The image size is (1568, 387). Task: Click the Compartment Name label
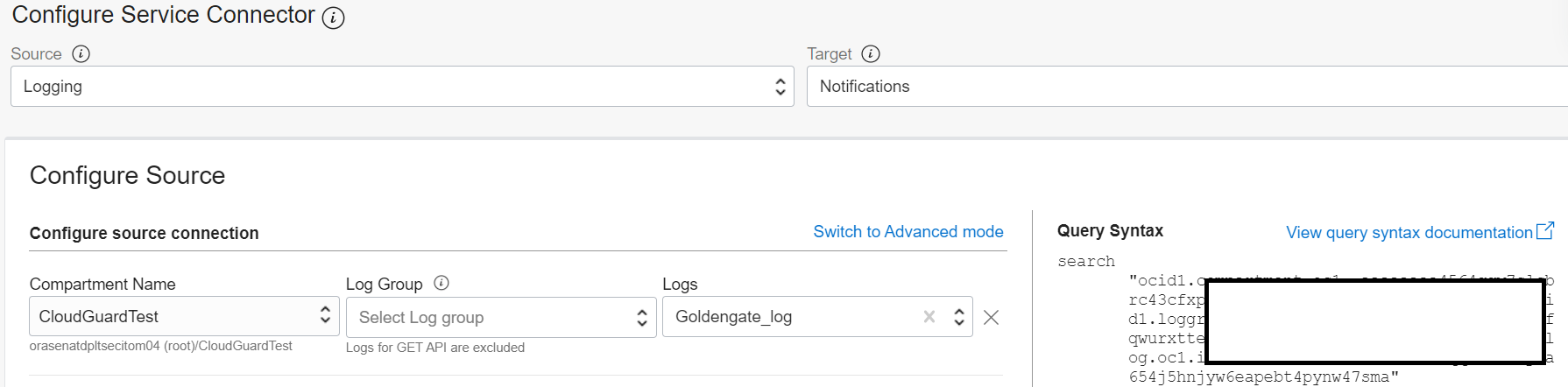click(102, 285)
